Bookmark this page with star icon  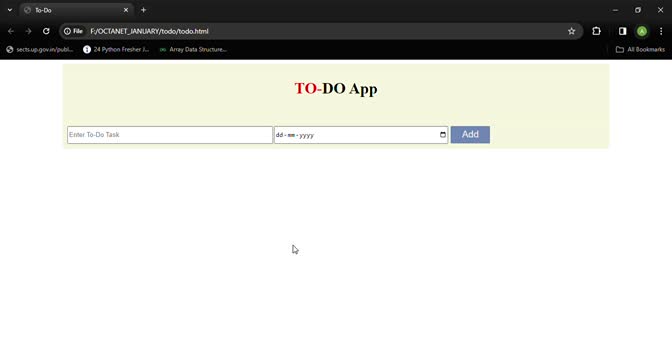coord(571,31)
